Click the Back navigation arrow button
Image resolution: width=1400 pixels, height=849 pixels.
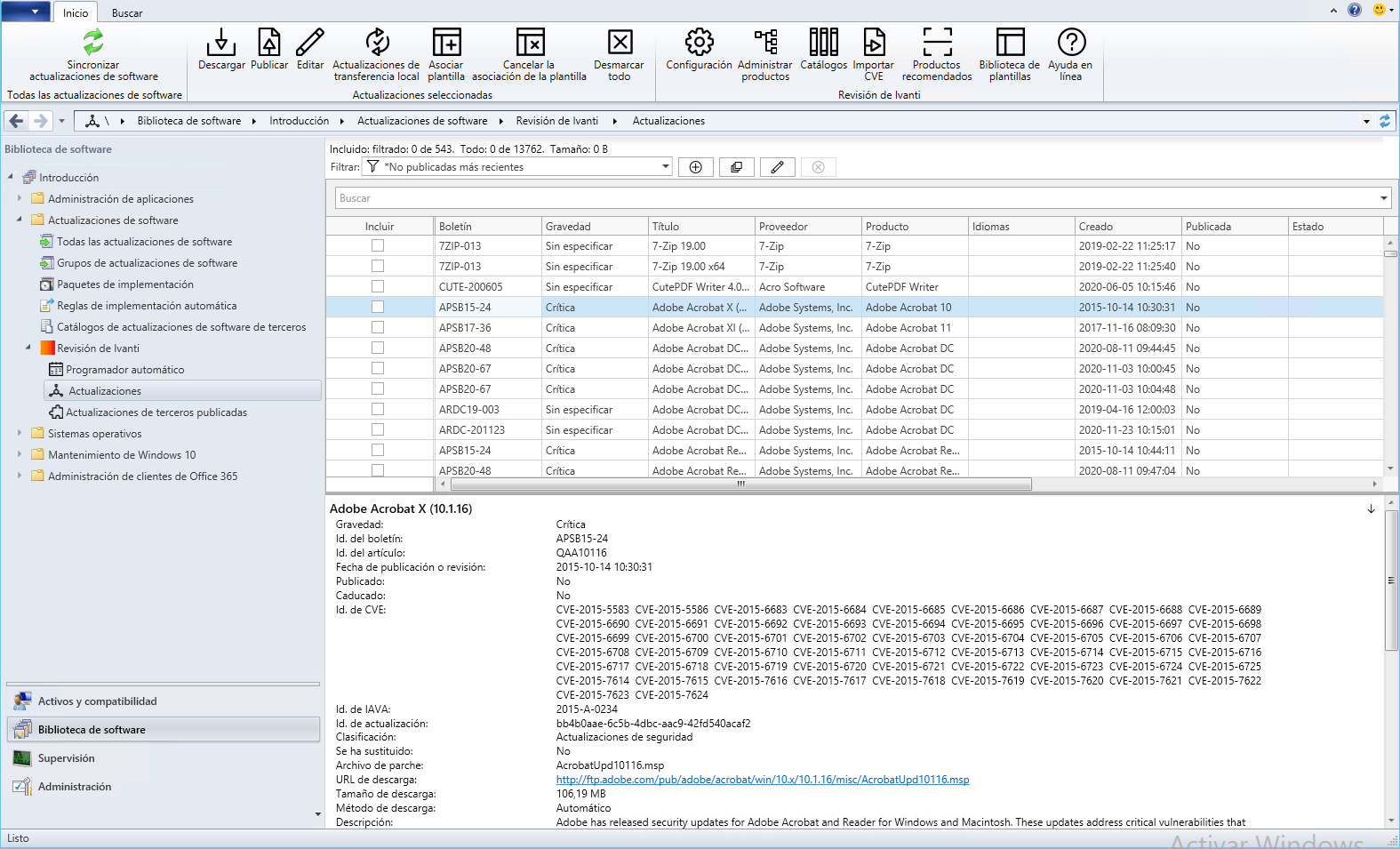coord(17,121)
